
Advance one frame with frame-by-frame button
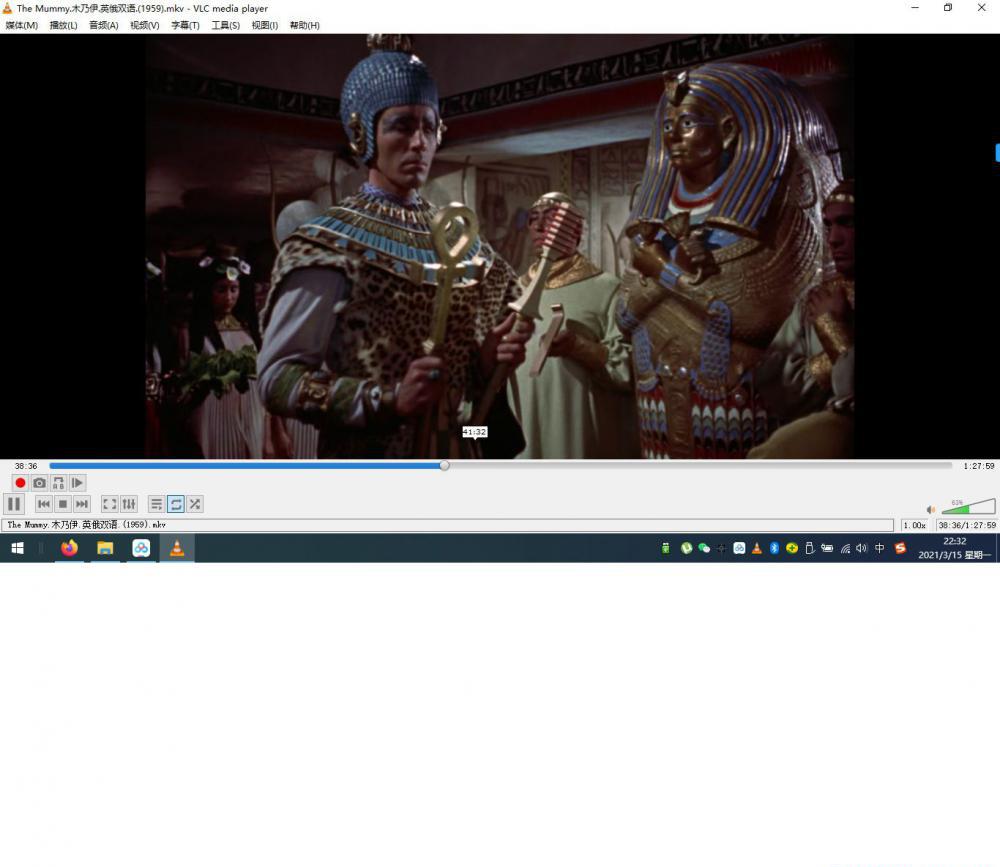(77, 483)
